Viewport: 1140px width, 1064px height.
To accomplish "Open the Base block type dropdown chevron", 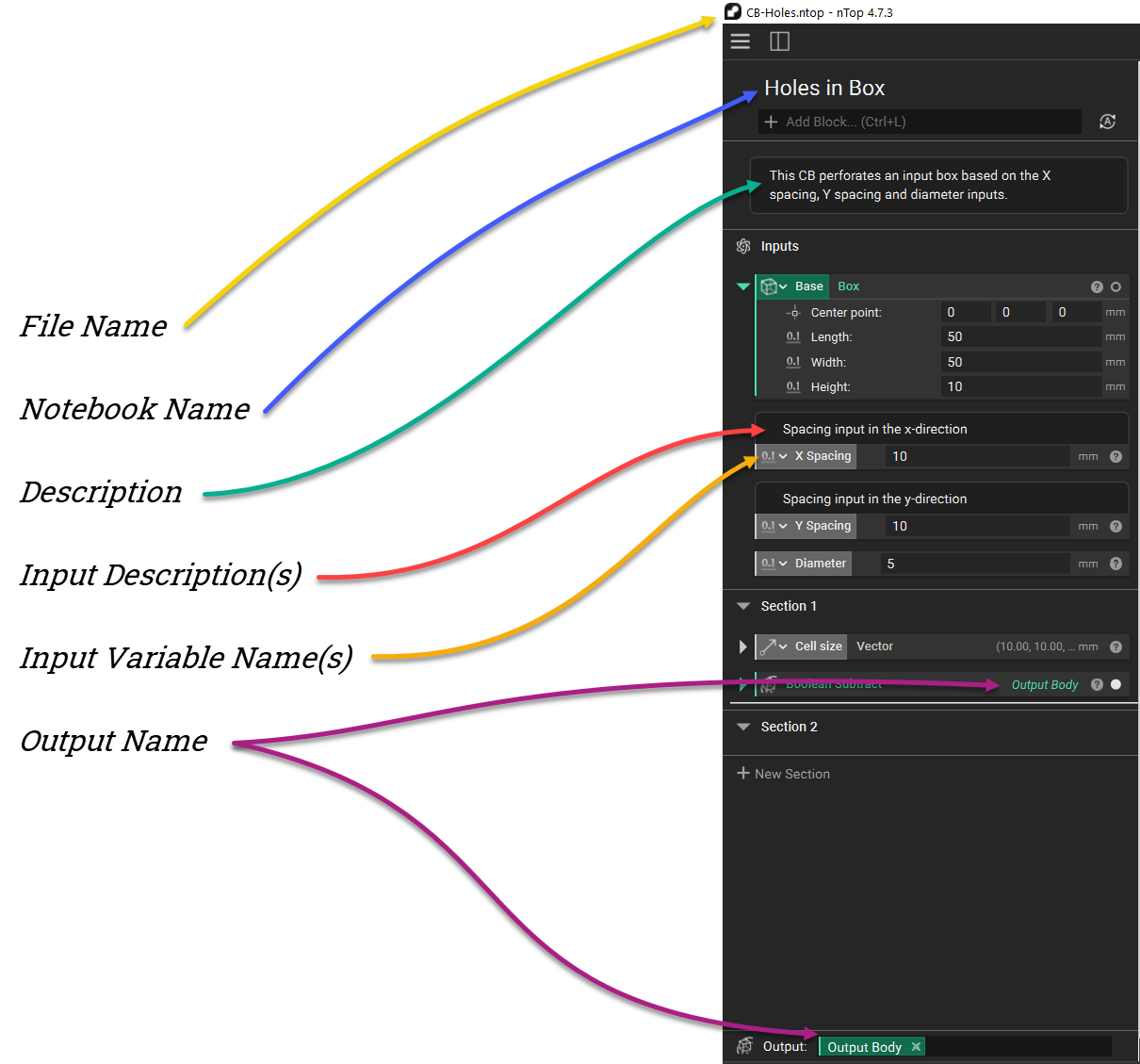I will click(x=782, y=286).
